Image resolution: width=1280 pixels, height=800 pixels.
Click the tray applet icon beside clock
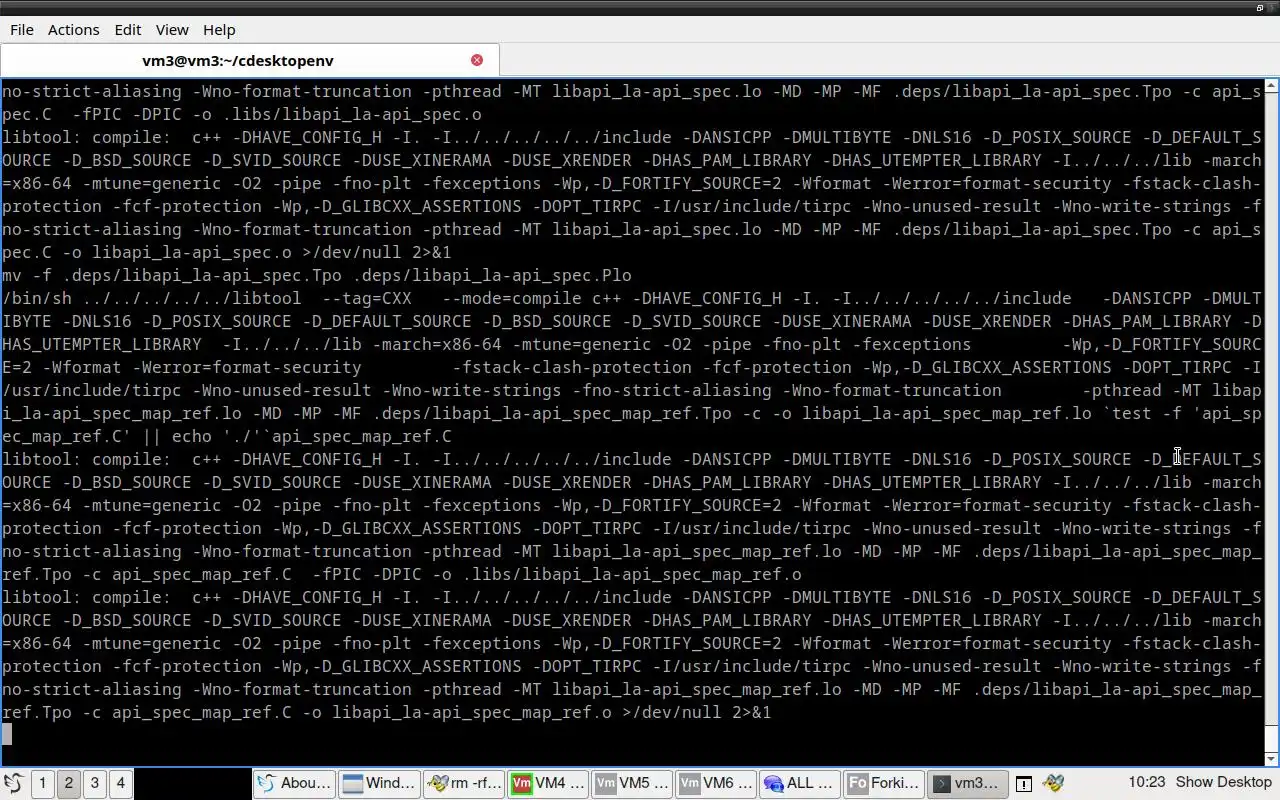click(1053, 783)
